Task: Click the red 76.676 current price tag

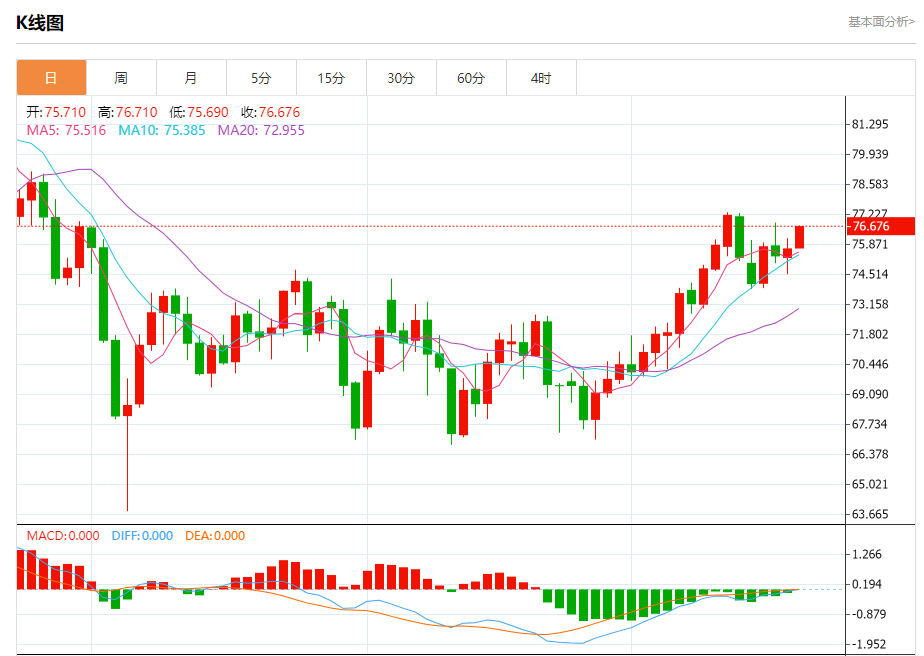Action: [x=880, y=226]
